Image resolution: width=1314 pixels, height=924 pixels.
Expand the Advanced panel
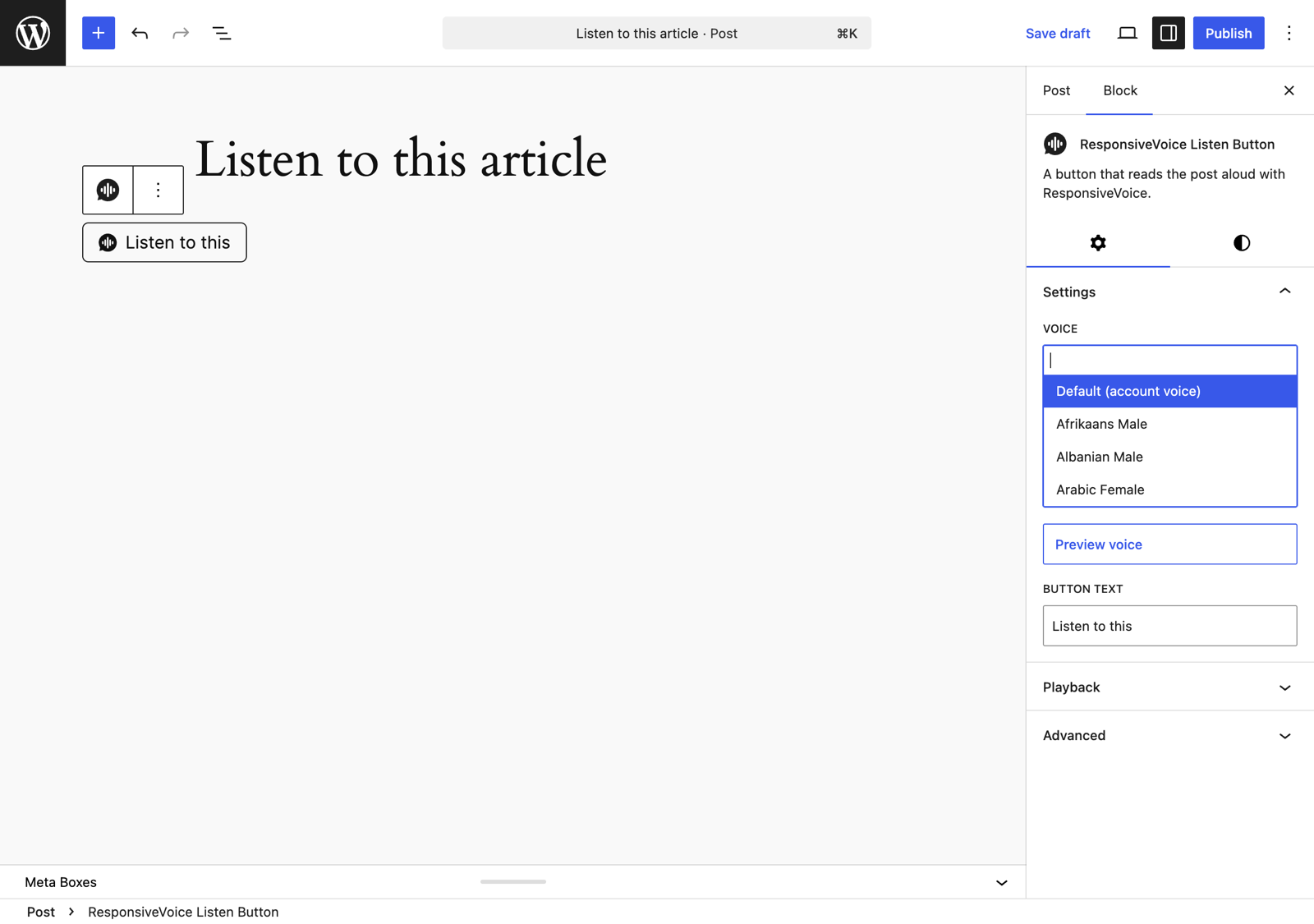tap(1169, 735)
